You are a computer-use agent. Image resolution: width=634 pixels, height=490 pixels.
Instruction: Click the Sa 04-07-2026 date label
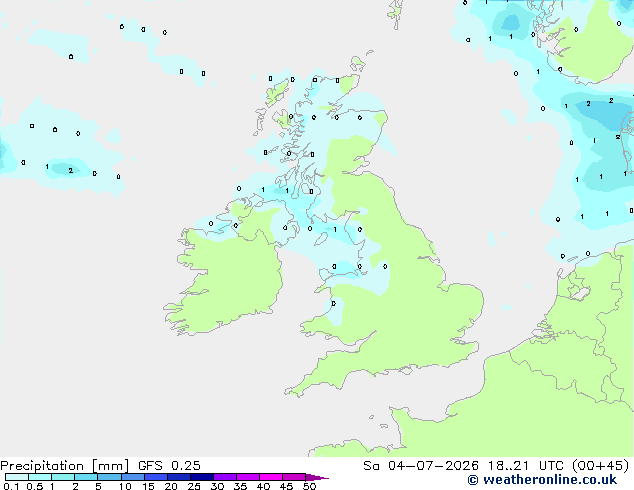(x=421, y=466)
